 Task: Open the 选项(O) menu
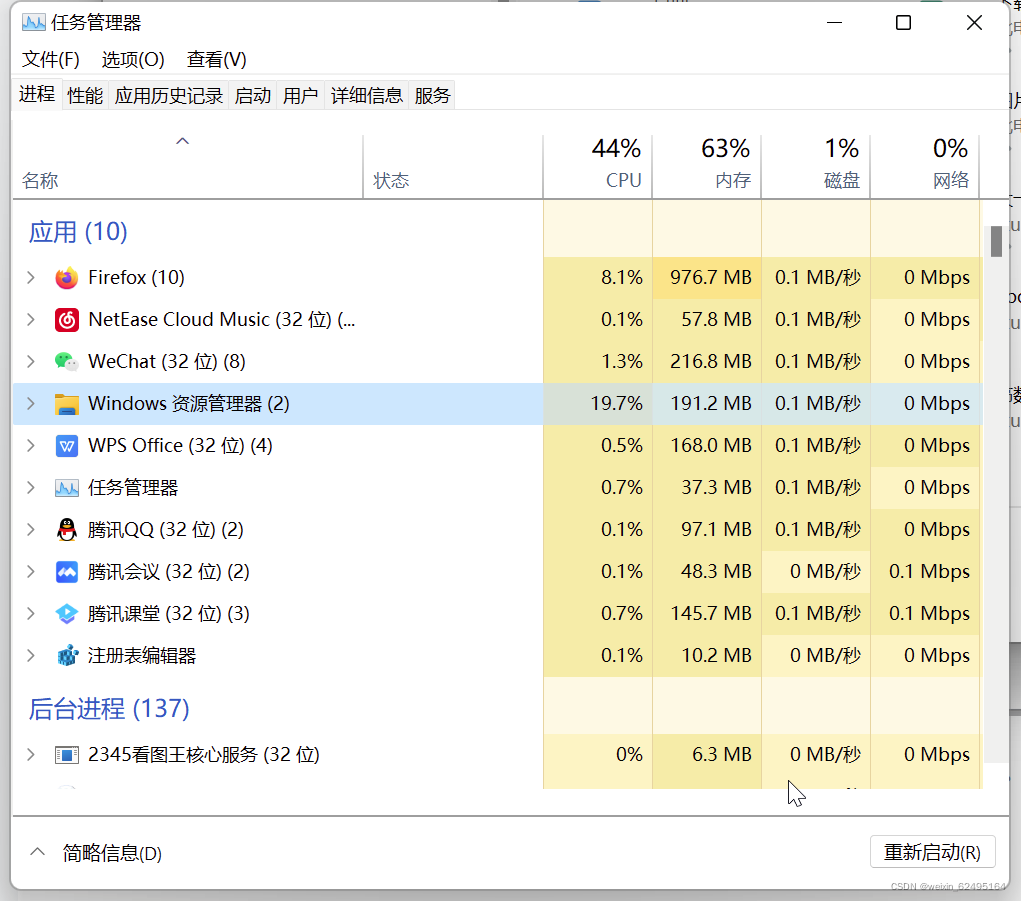click(133, 60)
